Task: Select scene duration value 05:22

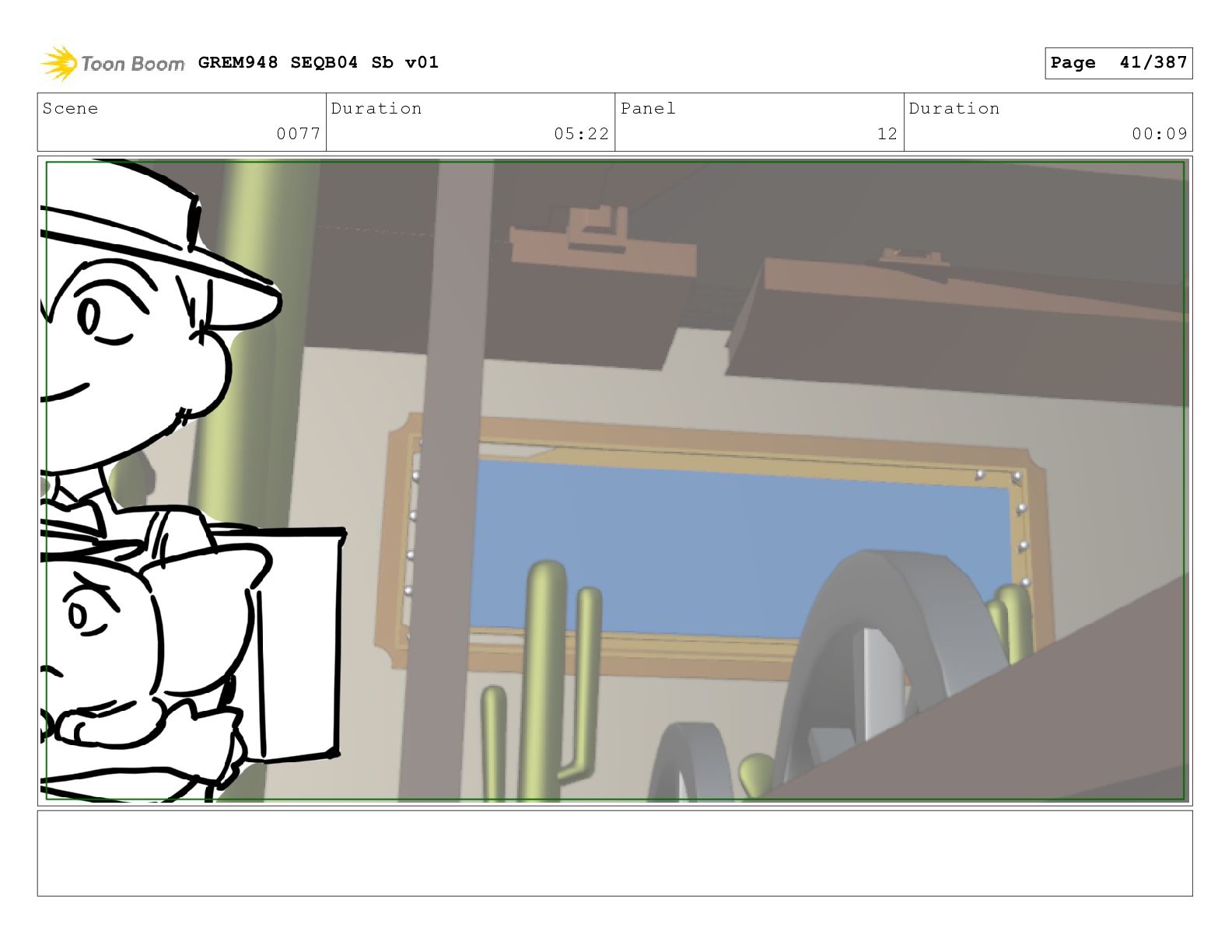Action: coord(581,134)
